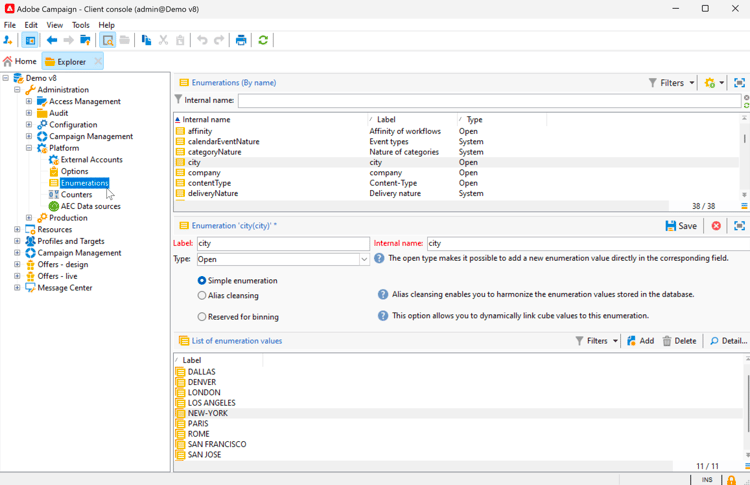Click the copy icon in toolbar
This screenshot has width=750, height=485.
146,40
